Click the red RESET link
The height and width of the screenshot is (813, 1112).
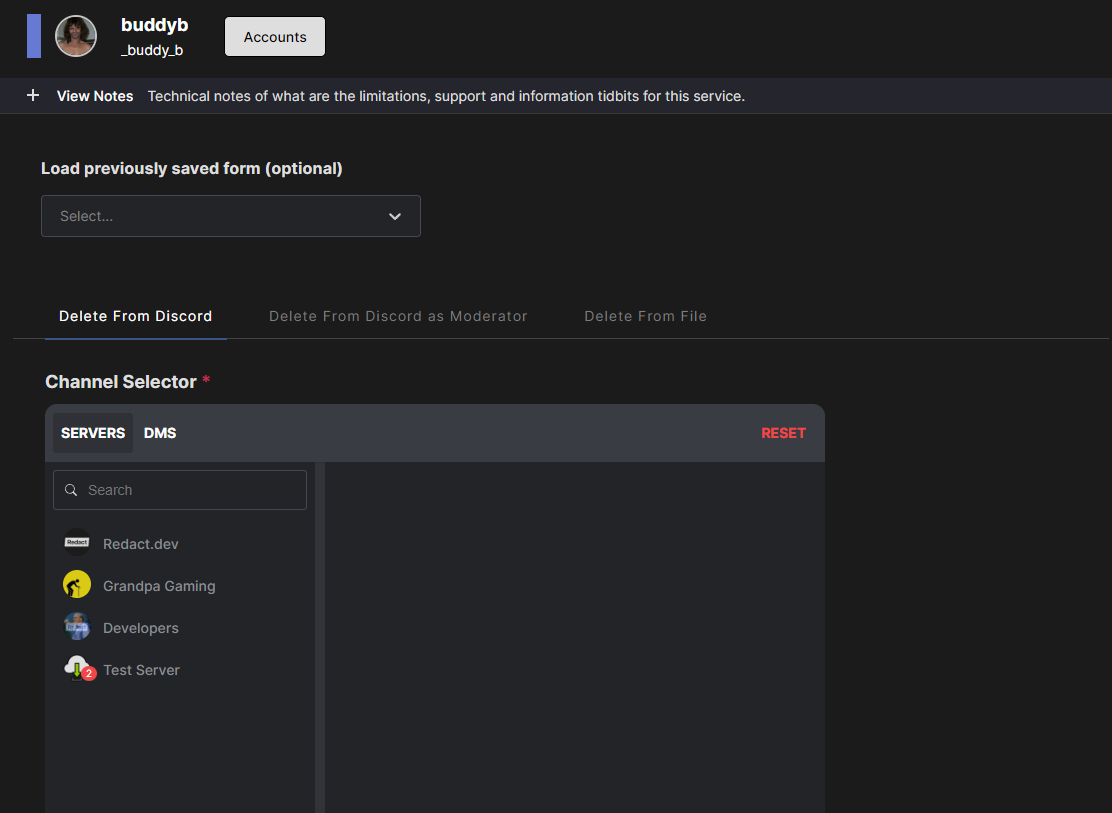click(x=784, y=433)
